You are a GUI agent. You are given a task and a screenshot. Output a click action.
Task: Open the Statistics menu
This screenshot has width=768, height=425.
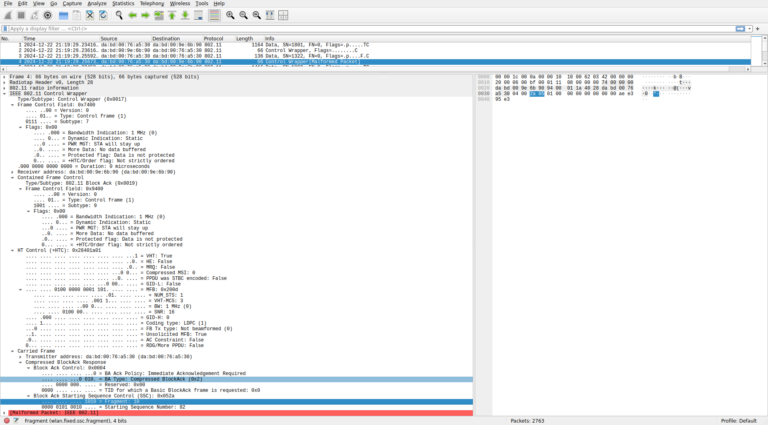pyautogui.click(x=123, y=3)
